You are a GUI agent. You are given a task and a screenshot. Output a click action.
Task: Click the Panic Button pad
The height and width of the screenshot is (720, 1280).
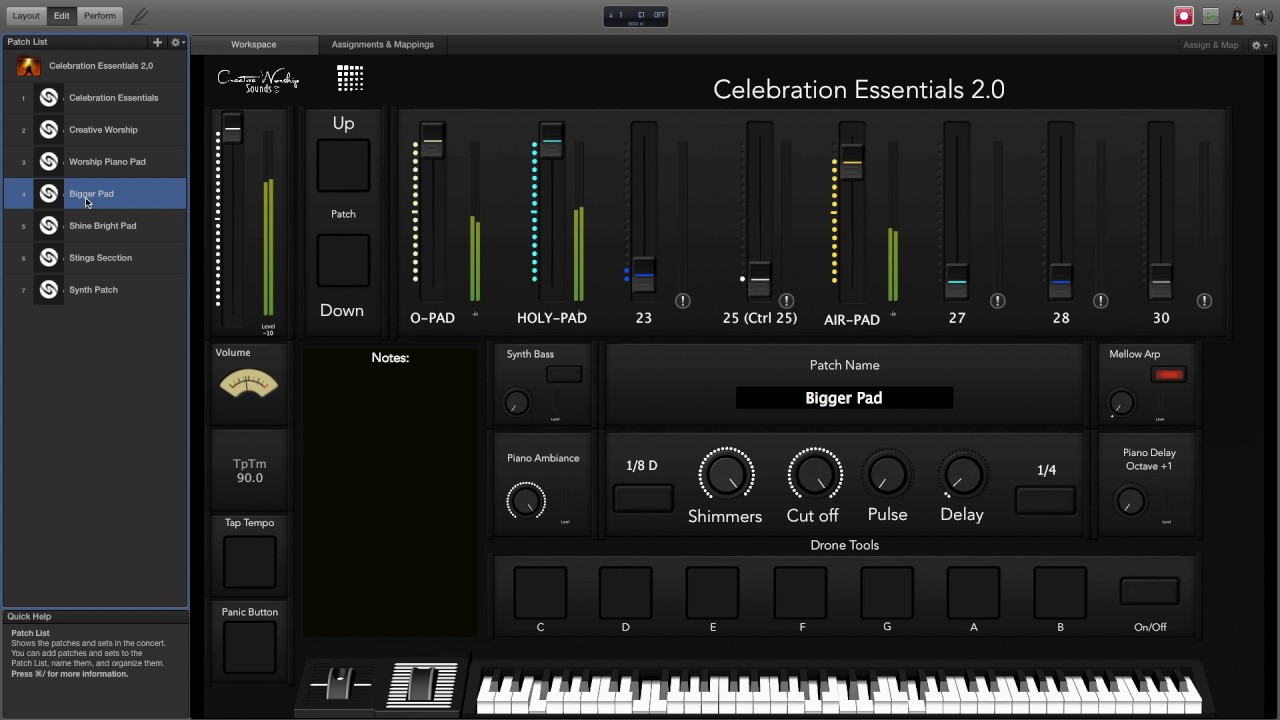(249, 648)
